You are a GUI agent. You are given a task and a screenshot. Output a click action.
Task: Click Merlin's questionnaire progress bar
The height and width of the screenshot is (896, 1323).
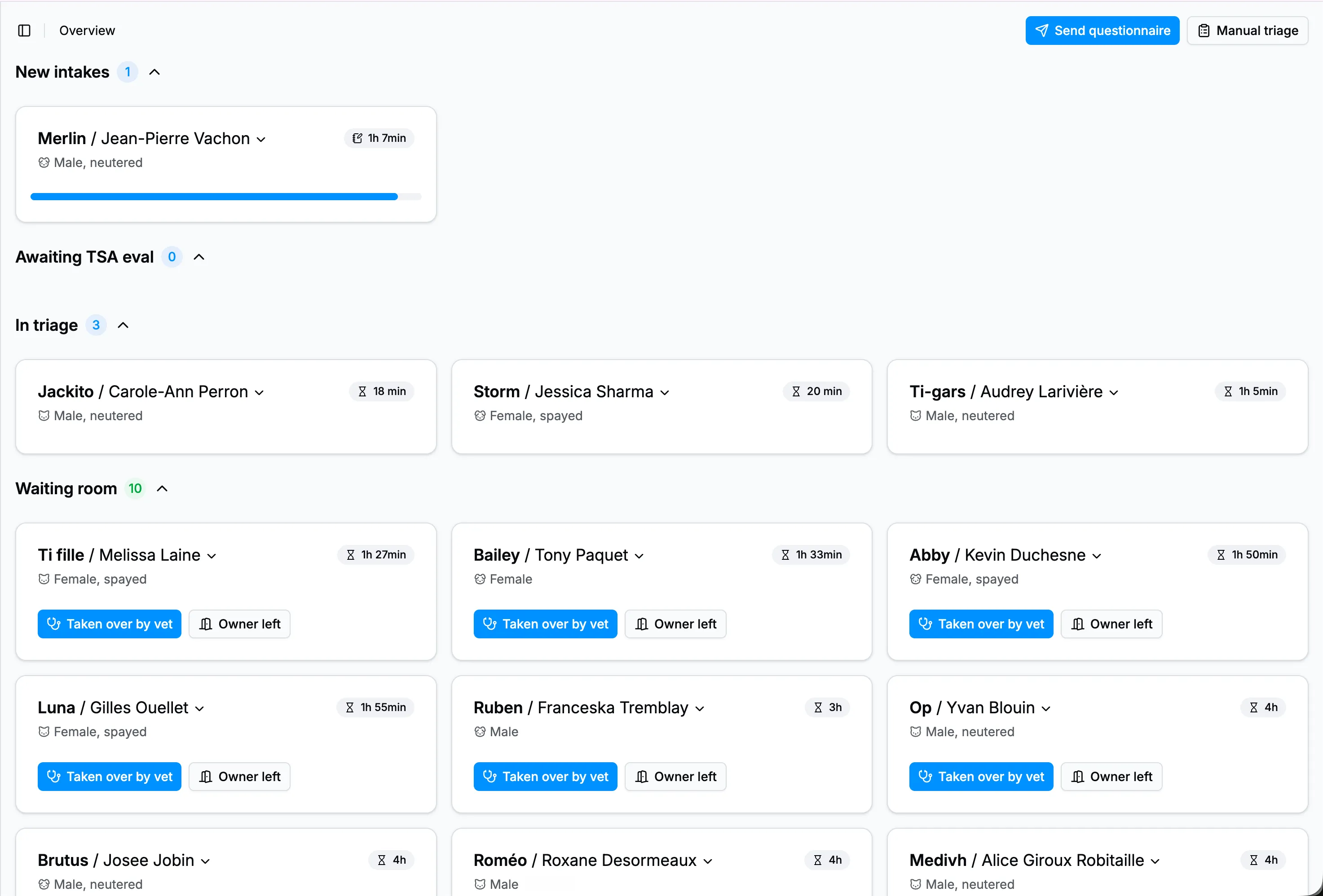(x=226, y=197)
